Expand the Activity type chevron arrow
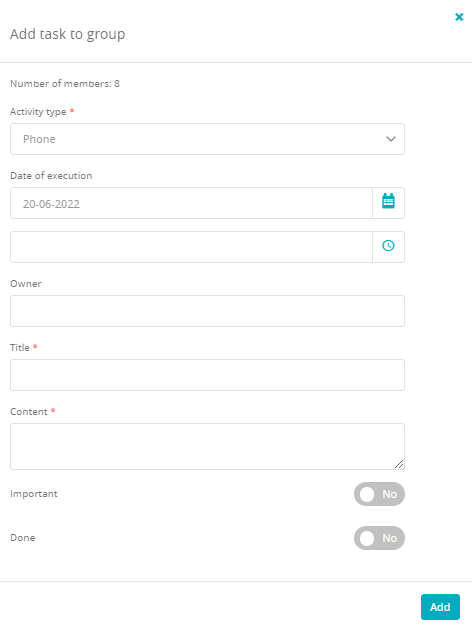 coord(391,139)
